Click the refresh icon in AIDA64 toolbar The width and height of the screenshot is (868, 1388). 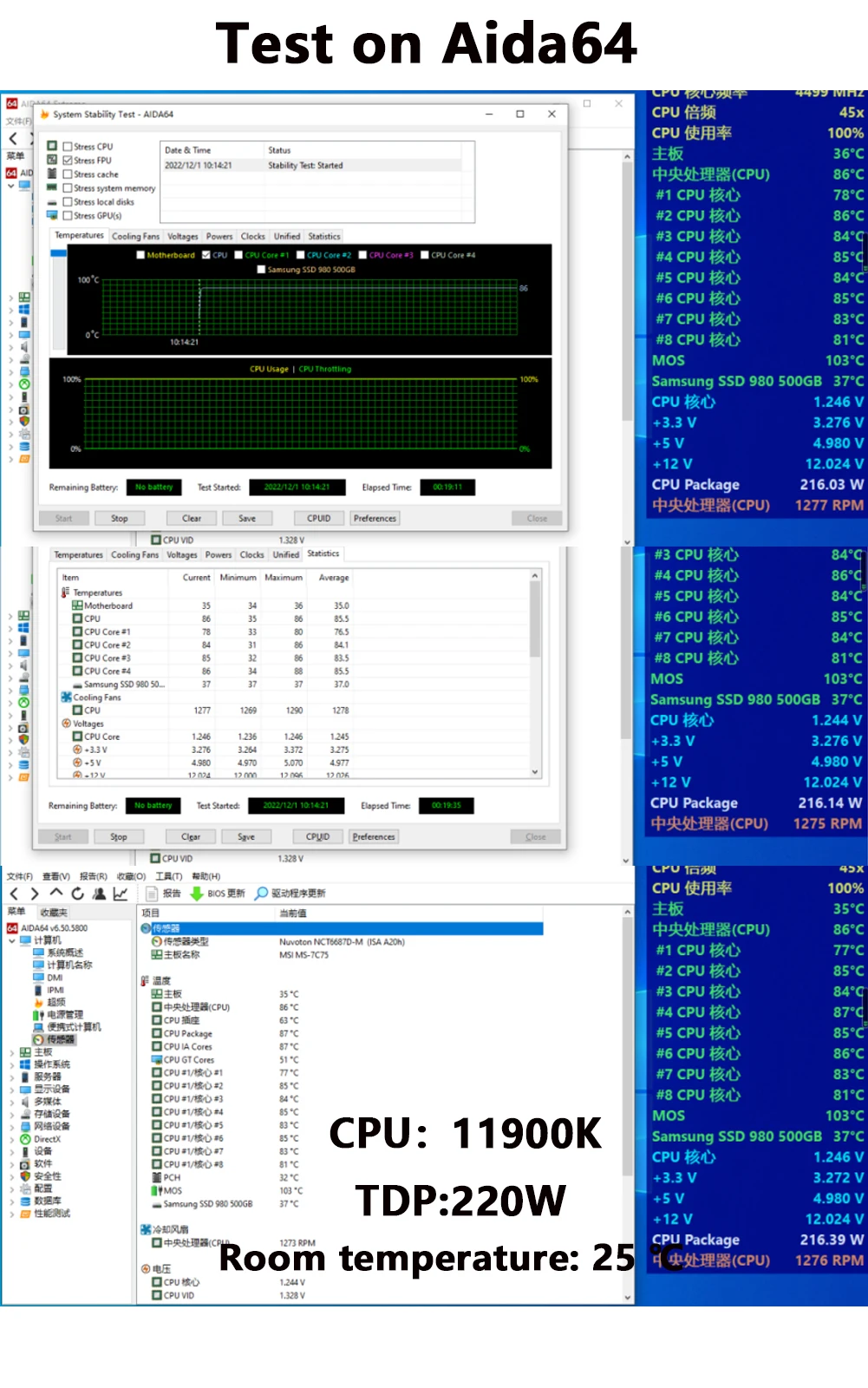(78, 894)
